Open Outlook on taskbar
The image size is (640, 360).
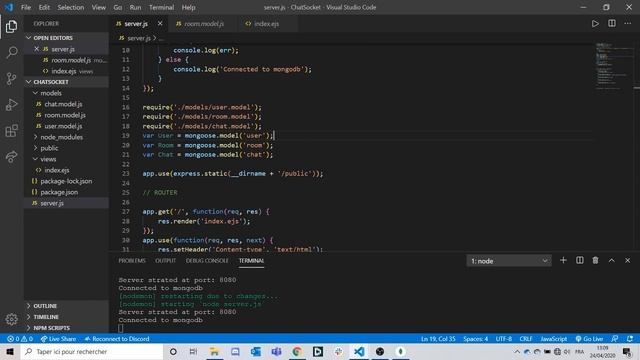pyautogui.click(x=256, y=351)
